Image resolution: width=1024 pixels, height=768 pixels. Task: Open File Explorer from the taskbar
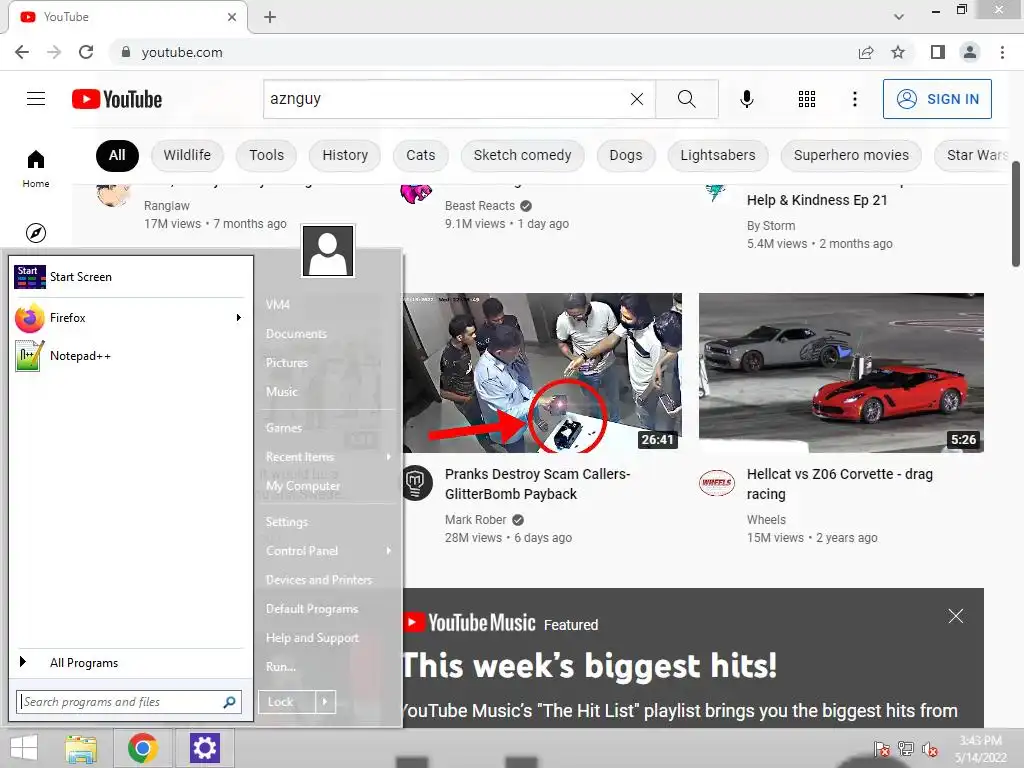[81, 748]
